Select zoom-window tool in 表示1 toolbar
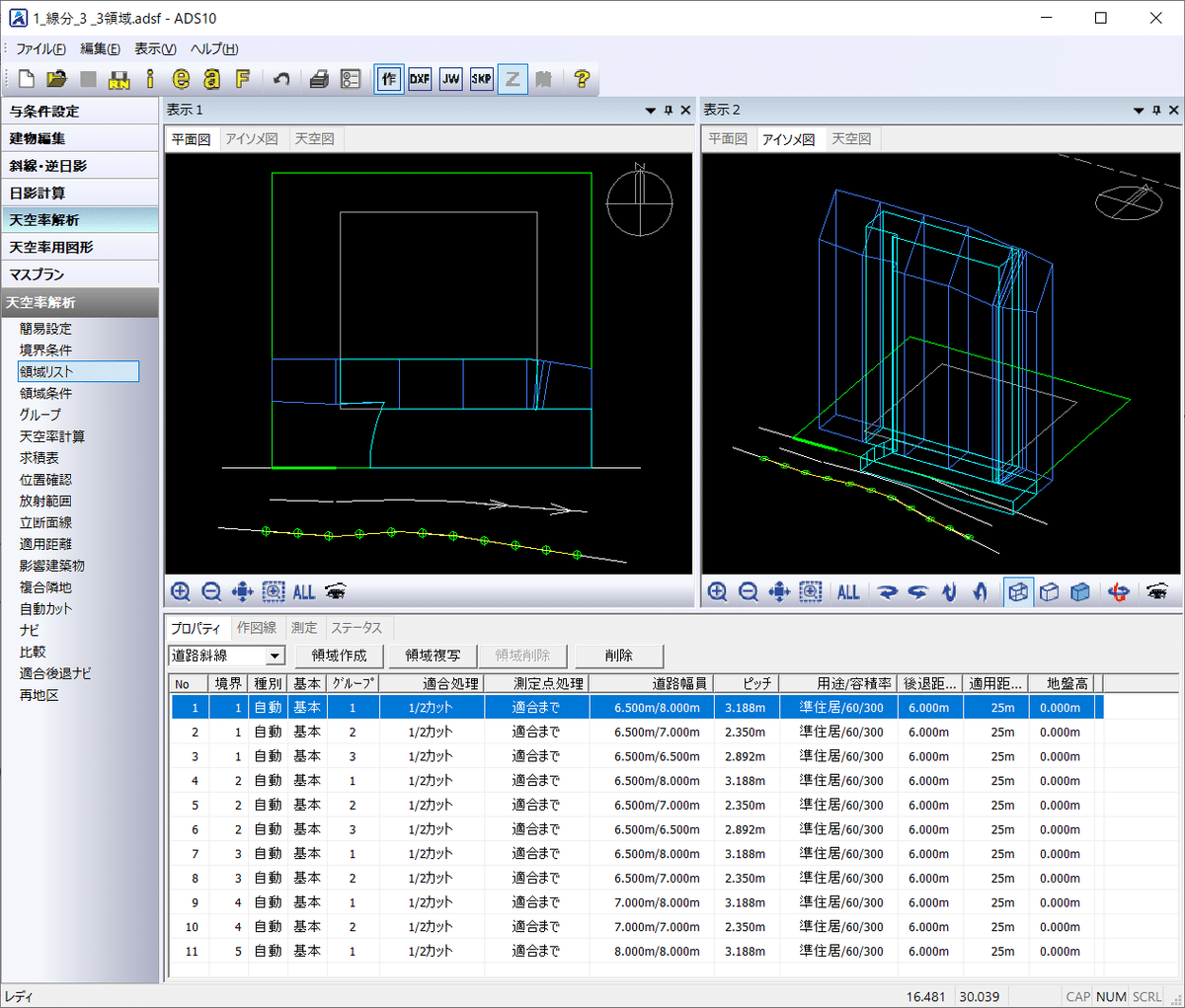Viewport: 1185px width, 1008px height. pyautogui.click(x=274, y=591)
